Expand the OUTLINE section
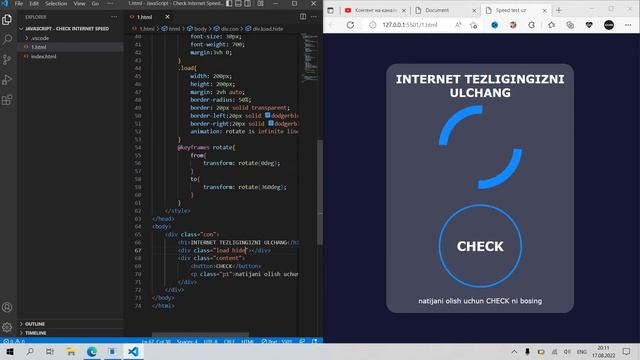The image size is (640, 360). point(70,324)
